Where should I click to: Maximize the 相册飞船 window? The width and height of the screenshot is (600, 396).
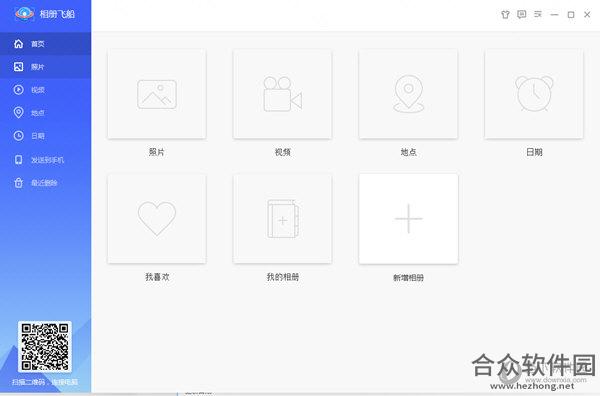pos(571,15)
